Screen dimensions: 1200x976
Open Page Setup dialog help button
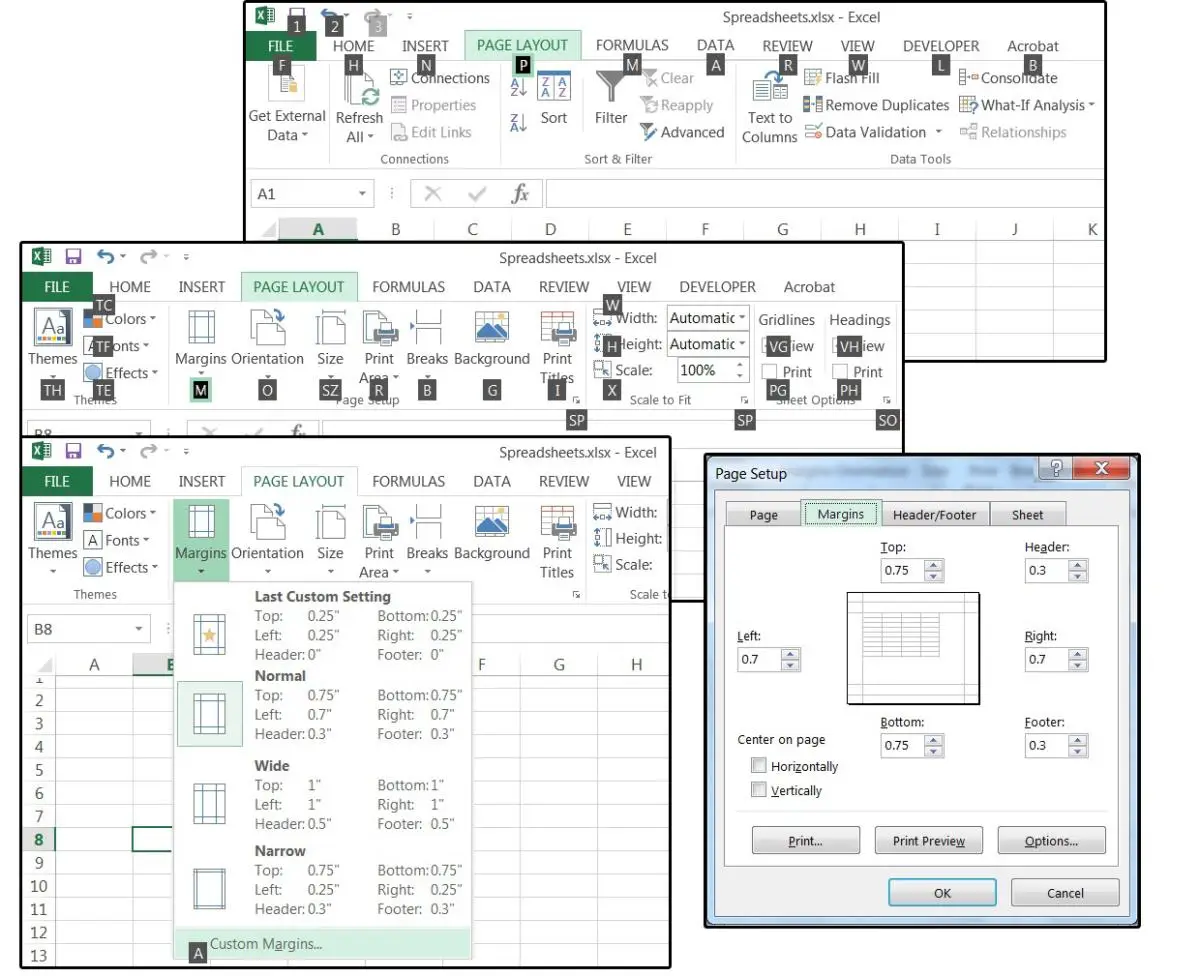pos(1056,467)
